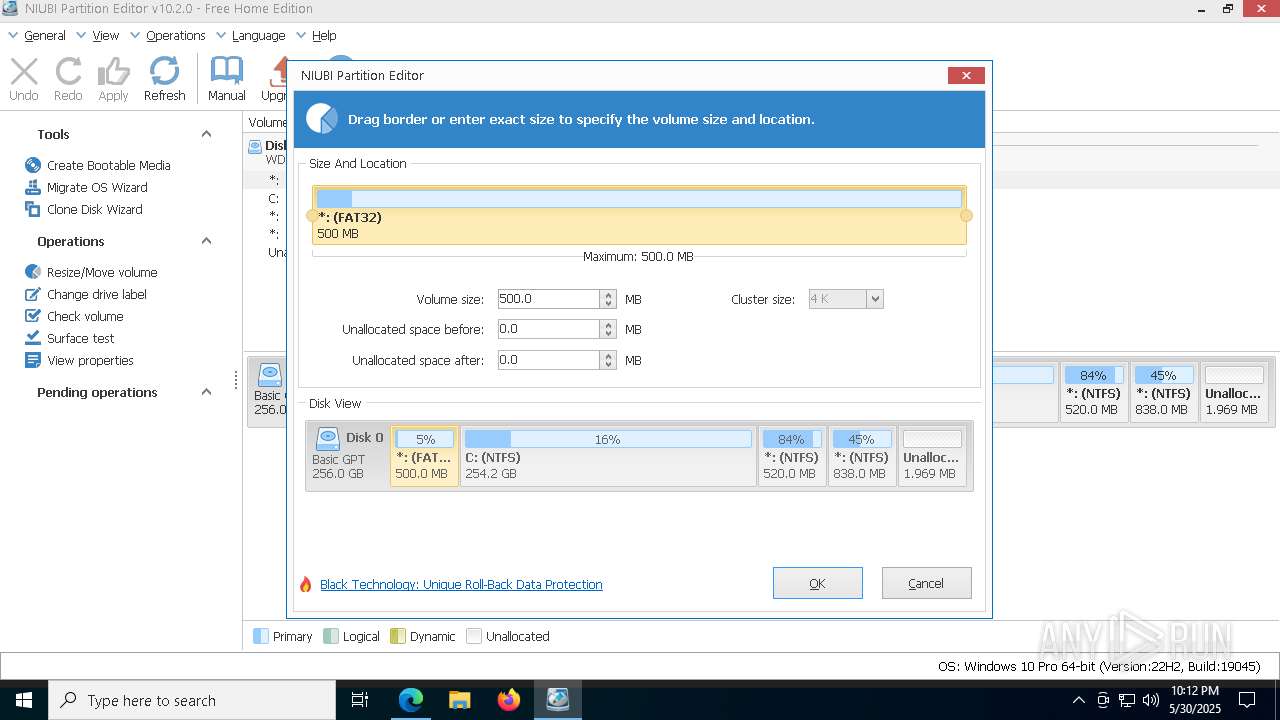Viewport: 1280px width, 720px height.
Task: Click the Apply thumbs-up icon
Action: 113,79
